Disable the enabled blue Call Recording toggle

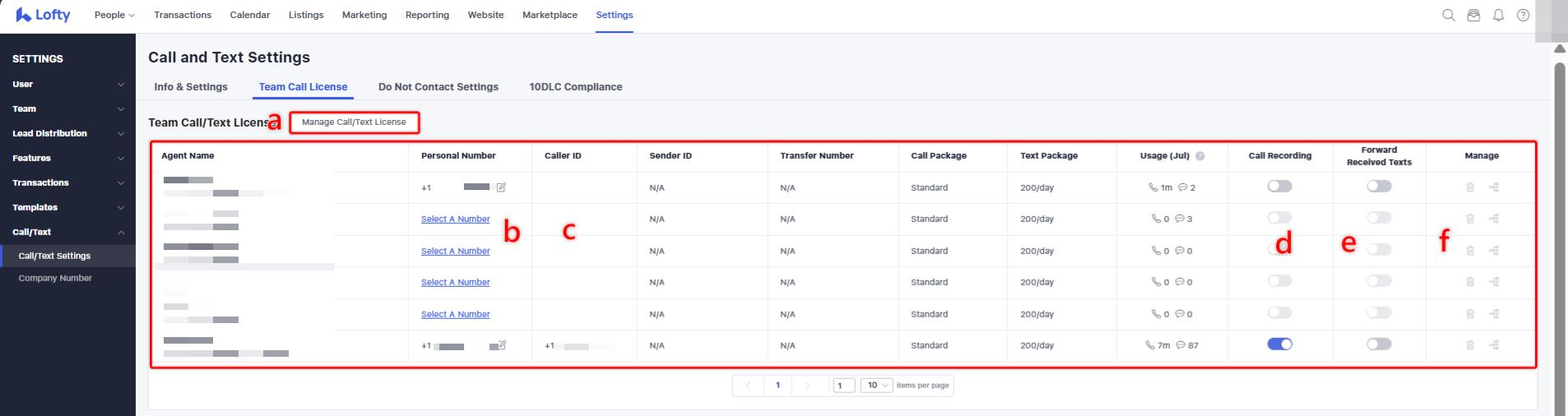coord(1279,344)
